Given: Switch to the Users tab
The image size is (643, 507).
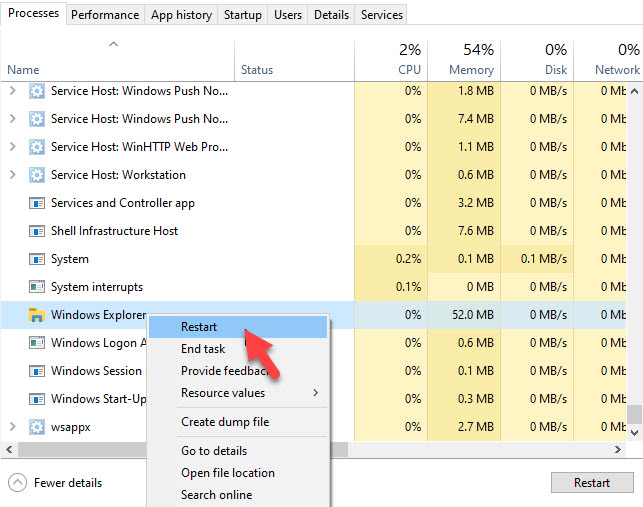Looking at the screenshot, I should 288,15.
